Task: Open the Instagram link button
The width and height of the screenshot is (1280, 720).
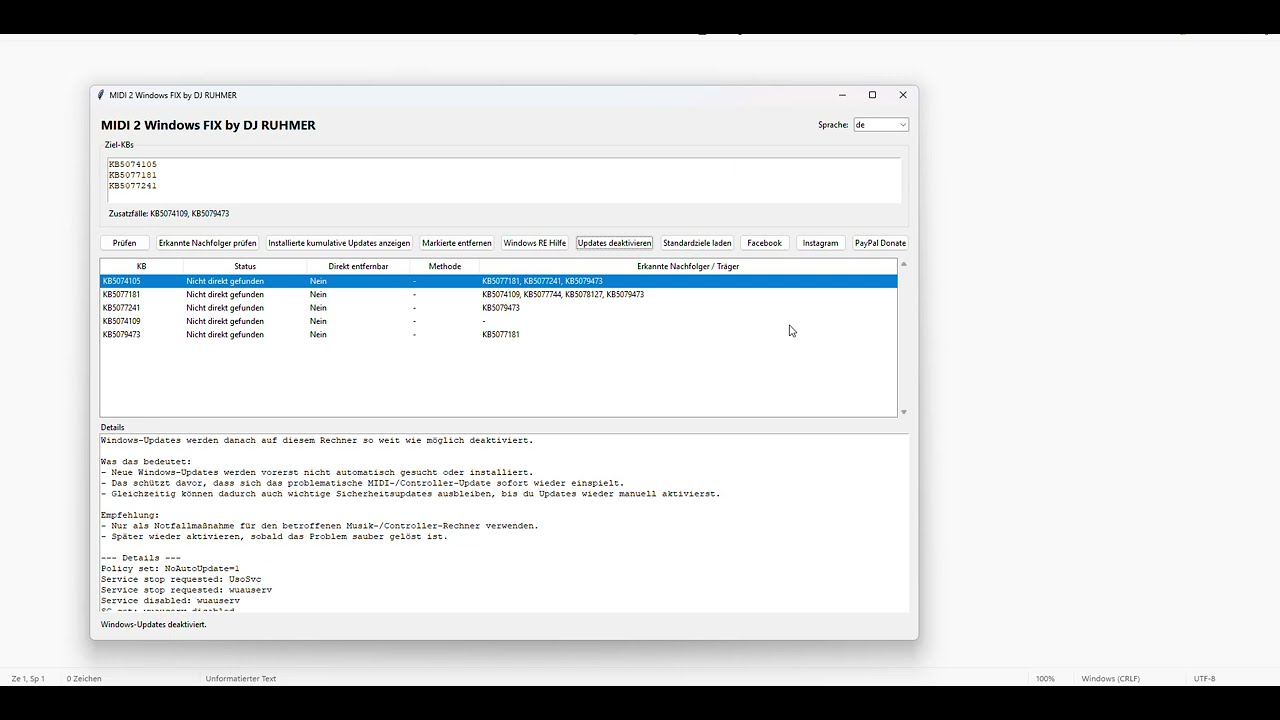Action: click(820, 243)
